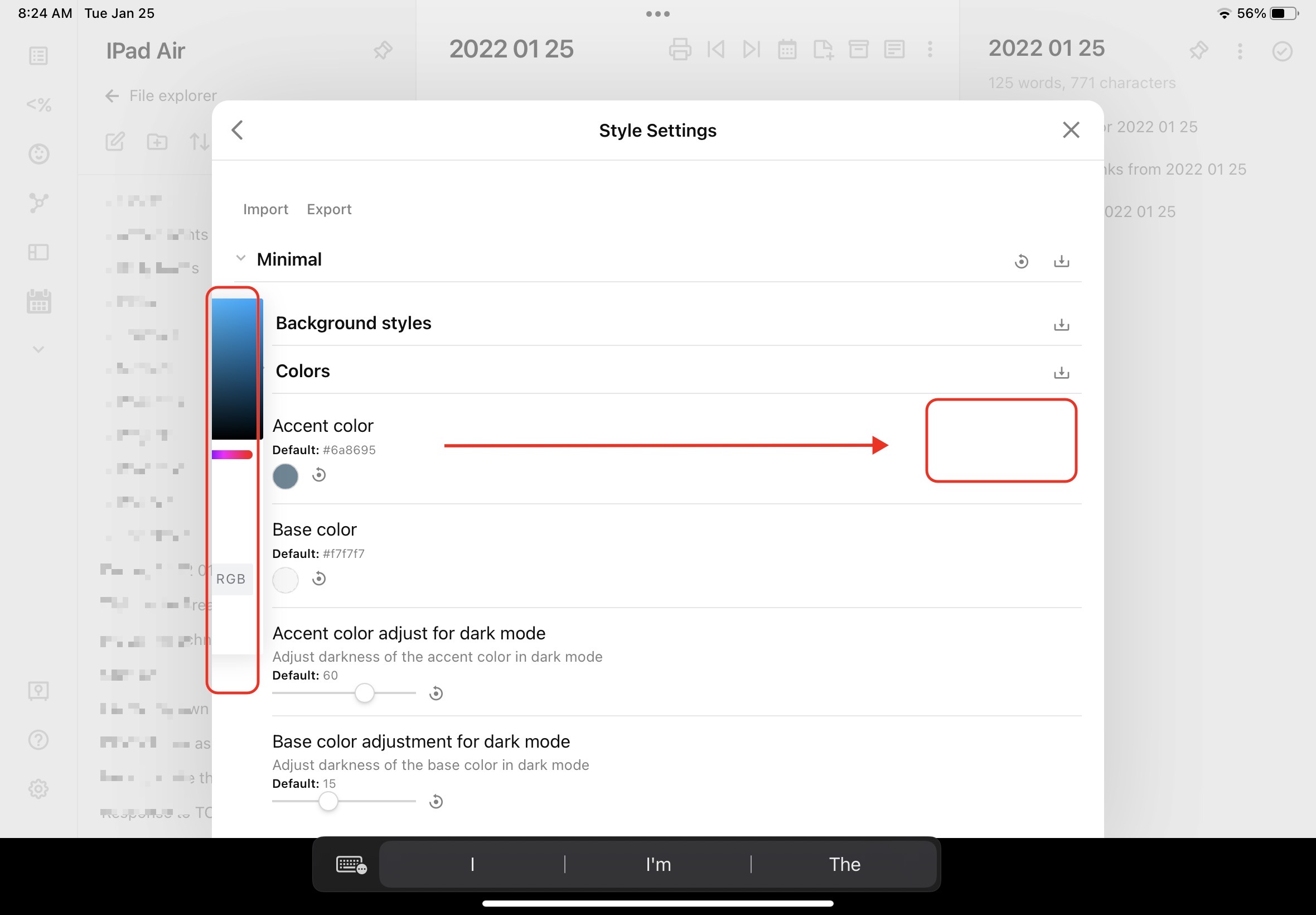Toggle RGB color input mode
Image resolution: width=1316 pixels, height=915 pixels.
tap(231, 579)
